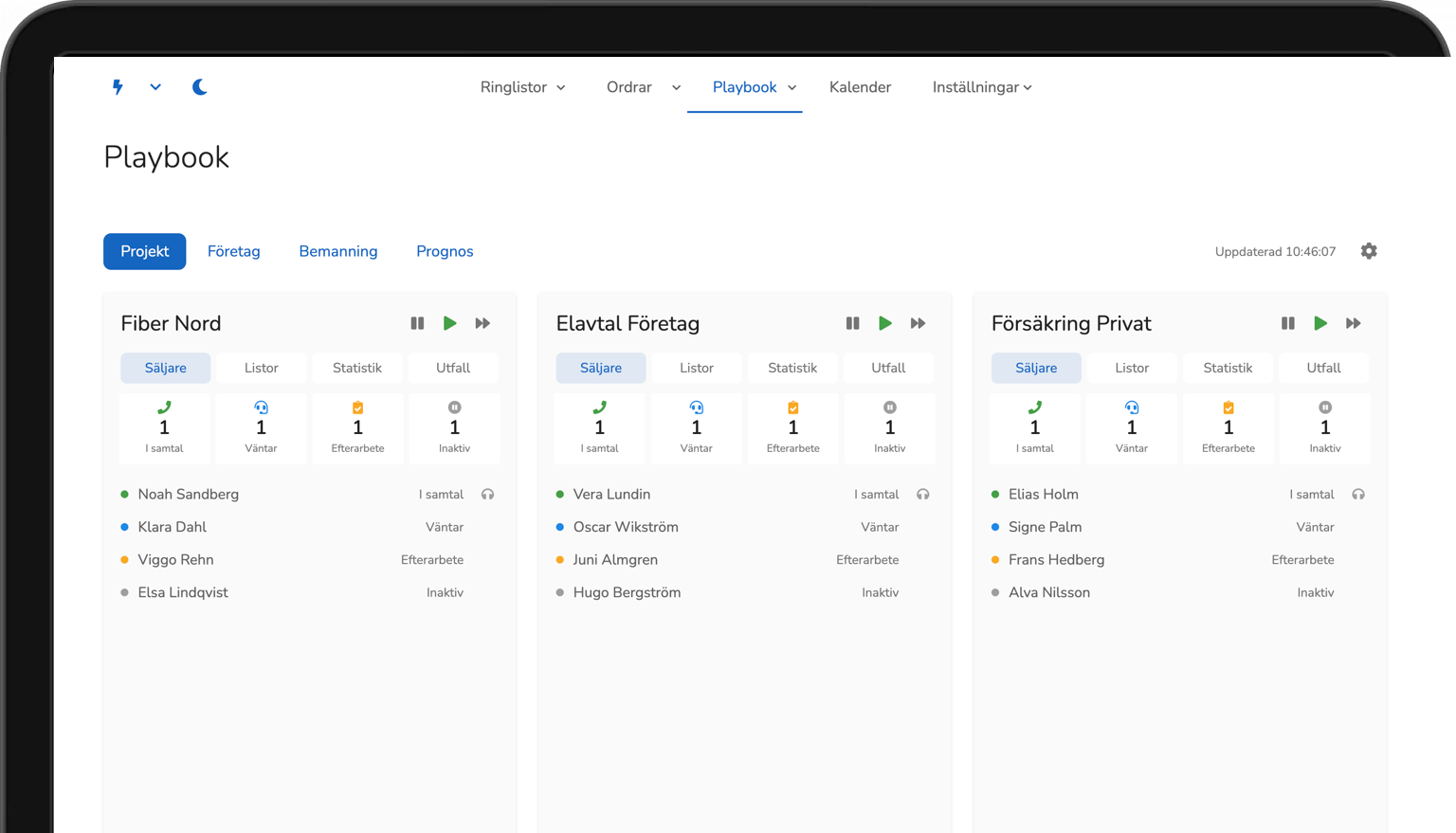Go to the Kalender page
This screenshot has height=833, width=1456.
click(860, 87)
